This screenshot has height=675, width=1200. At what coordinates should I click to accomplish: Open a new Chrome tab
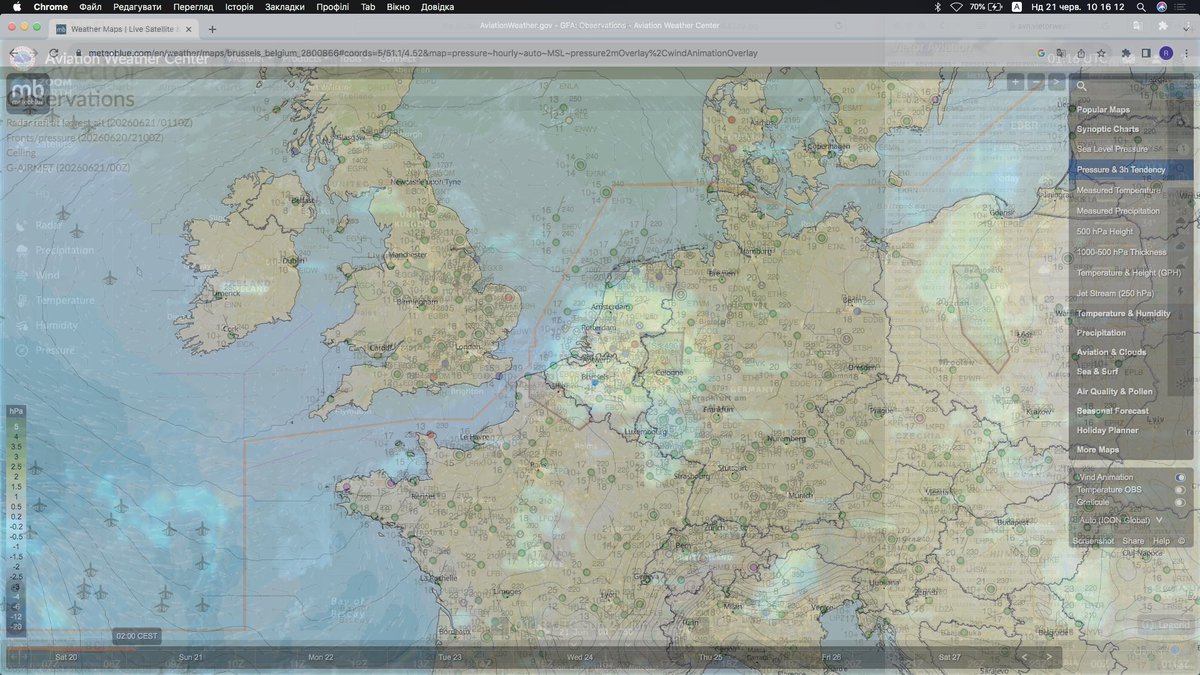[x=212, y=29]
